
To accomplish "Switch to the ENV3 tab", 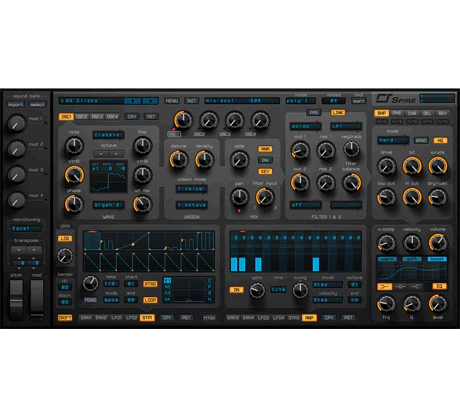I will click(233, 318).
